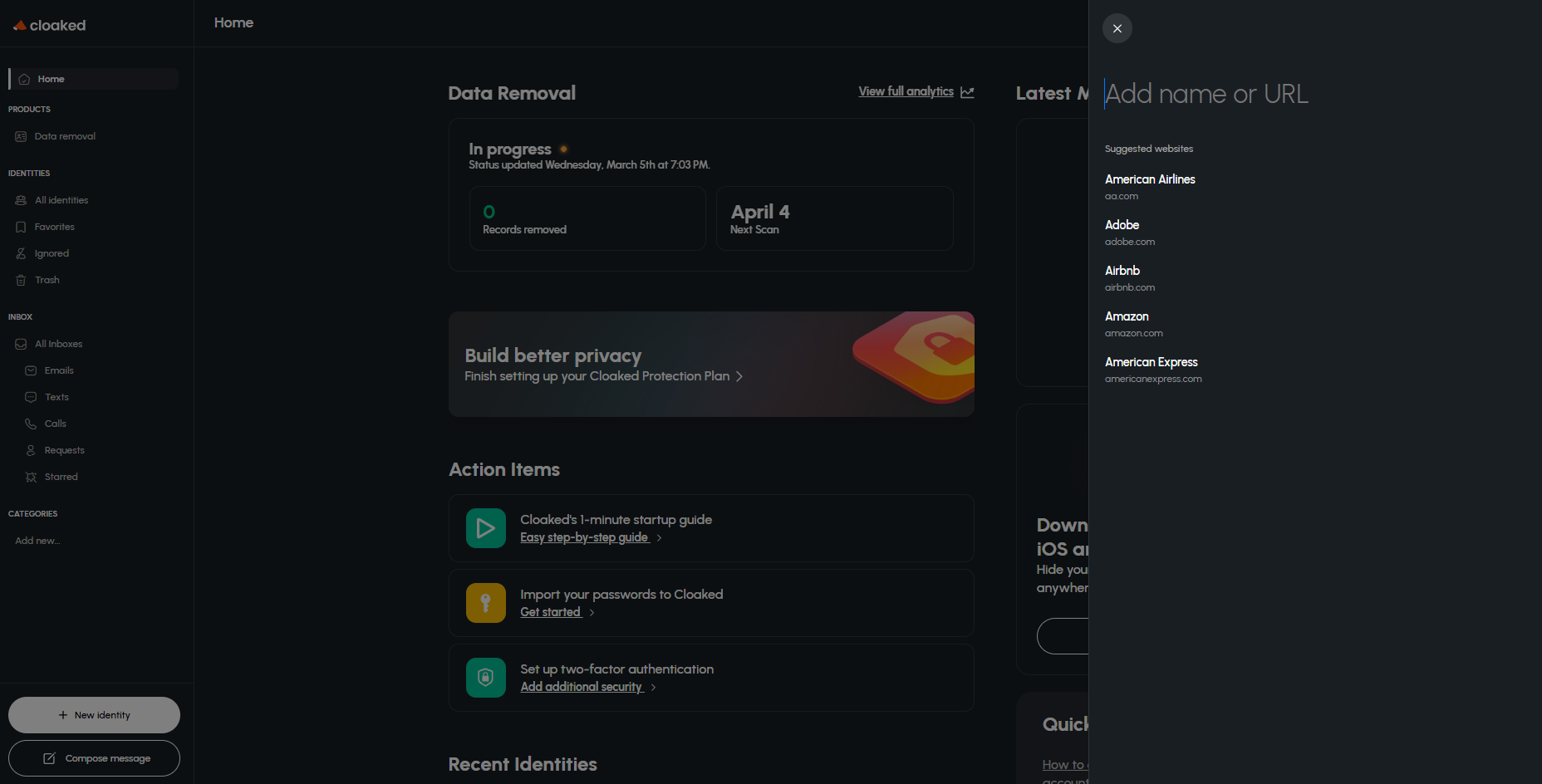The height and width of the screenshot is (784, 1542).
Task: Click chevron after Add additional security
Action: coord(654,688)
